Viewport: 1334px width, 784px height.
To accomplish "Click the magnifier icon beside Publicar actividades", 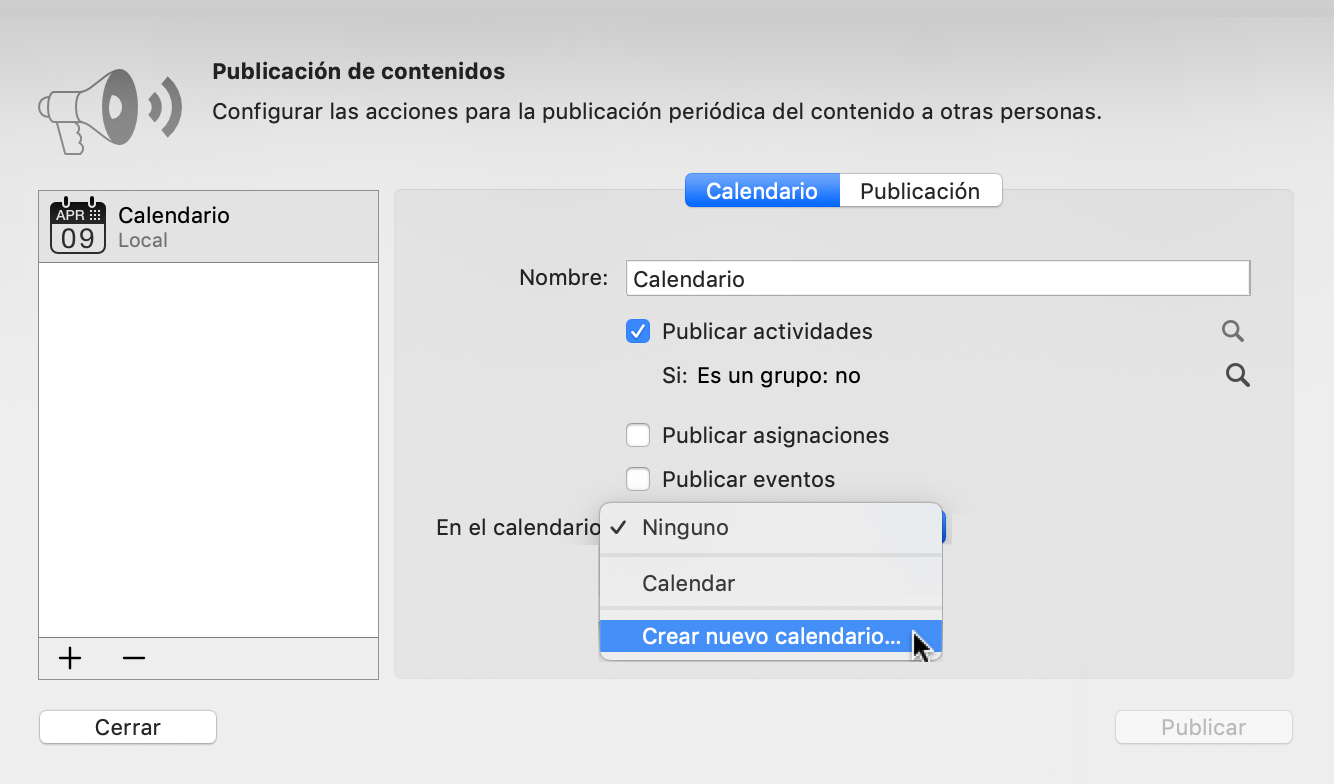I will [x=1232, y=330].
